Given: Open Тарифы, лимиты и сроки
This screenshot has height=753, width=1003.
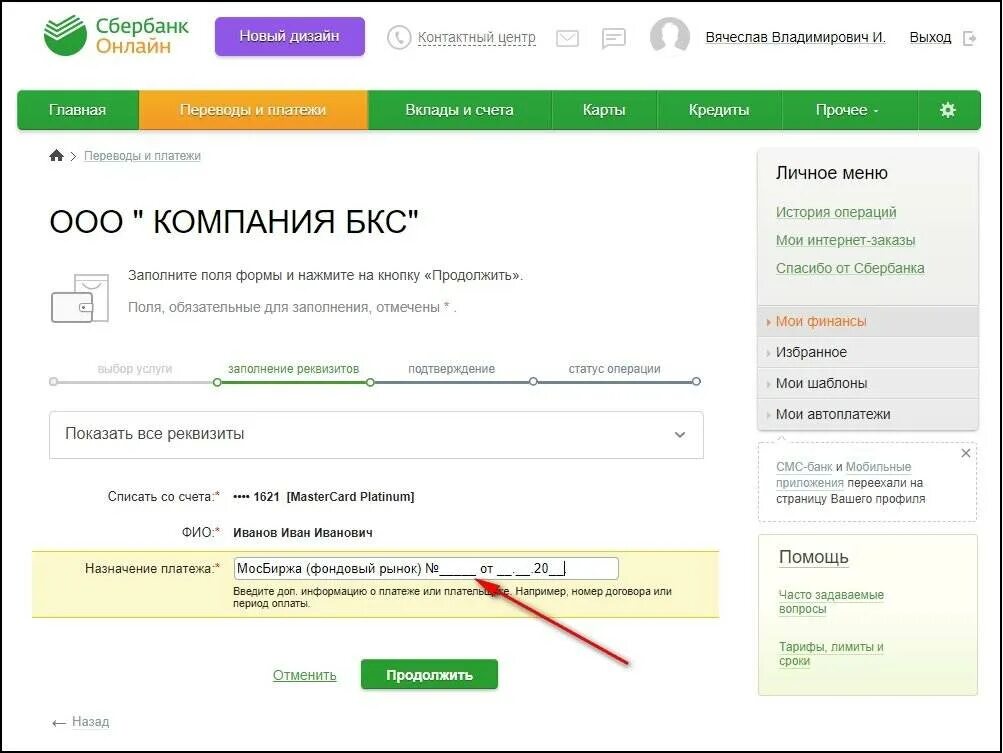Looking at the screenshot, I should (830, 654).
